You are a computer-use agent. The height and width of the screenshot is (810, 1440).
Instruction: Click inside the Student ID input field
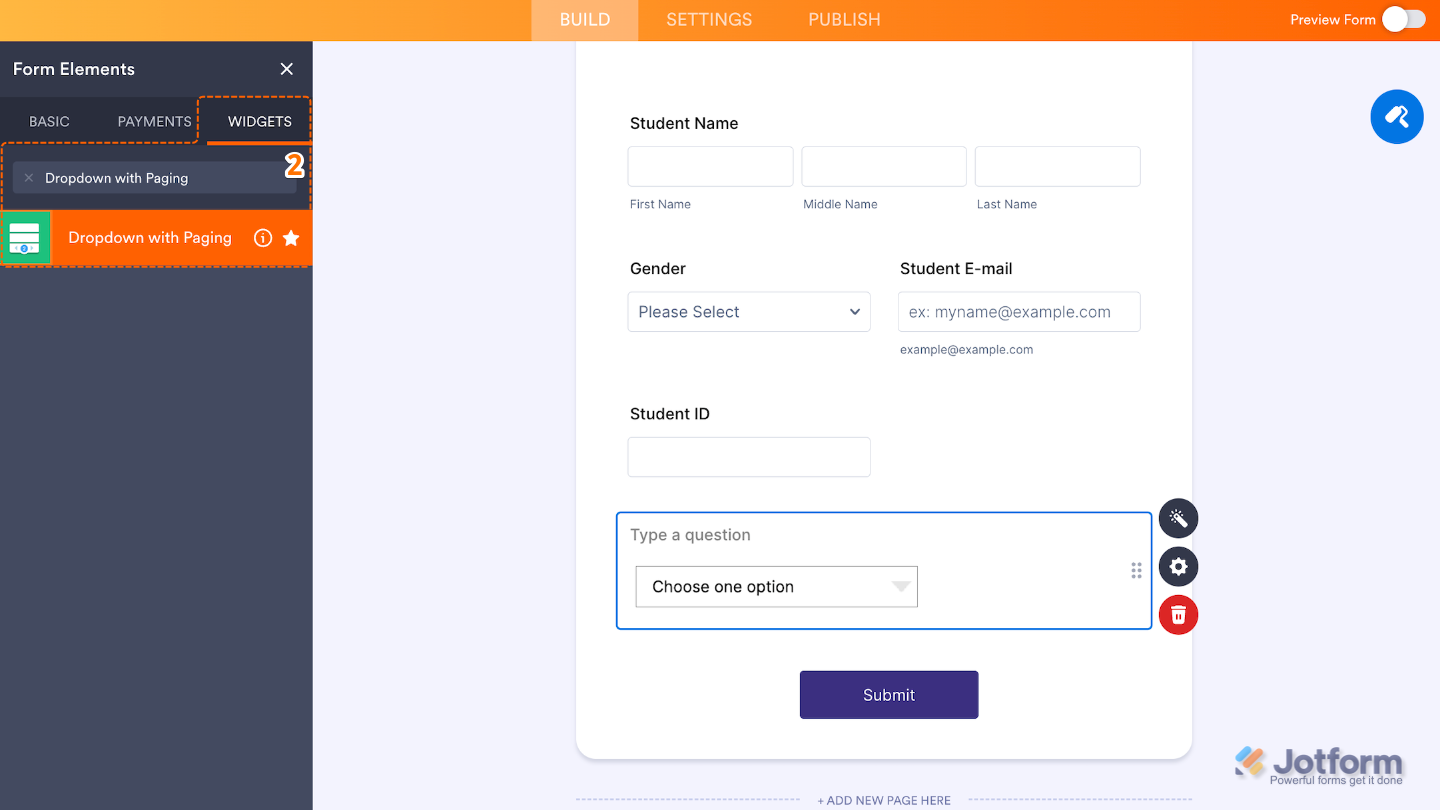click(x=748, y=456)
